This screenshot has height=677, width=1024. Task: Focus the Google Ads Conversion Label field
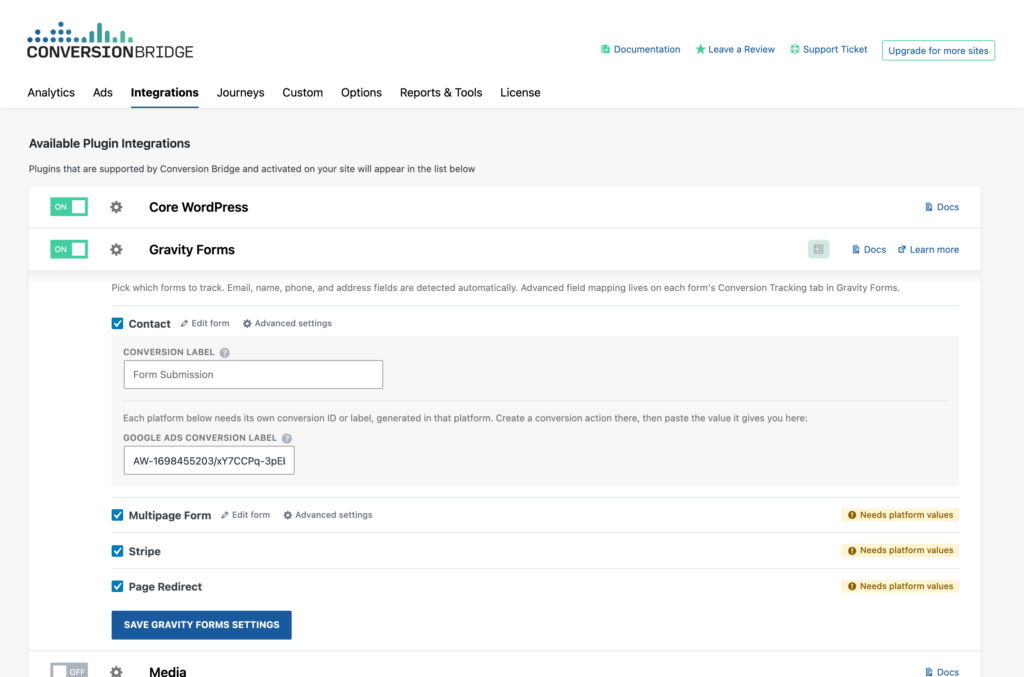point(209,461)
